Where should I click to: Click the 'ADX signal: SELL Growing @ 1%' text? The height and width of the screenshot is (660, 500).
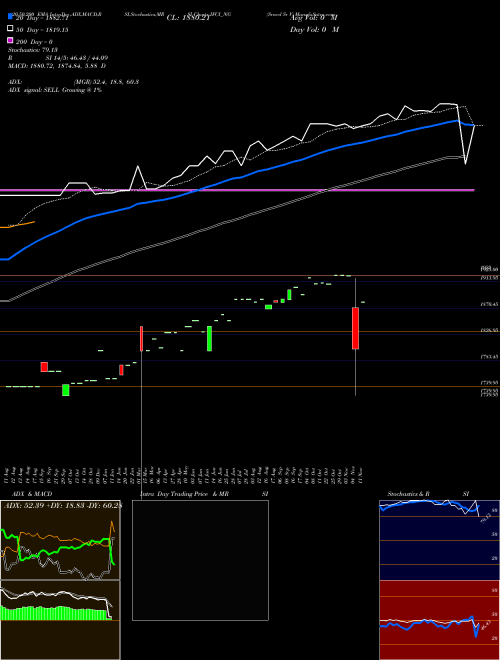pyautogui.click(x=55, y=90)
